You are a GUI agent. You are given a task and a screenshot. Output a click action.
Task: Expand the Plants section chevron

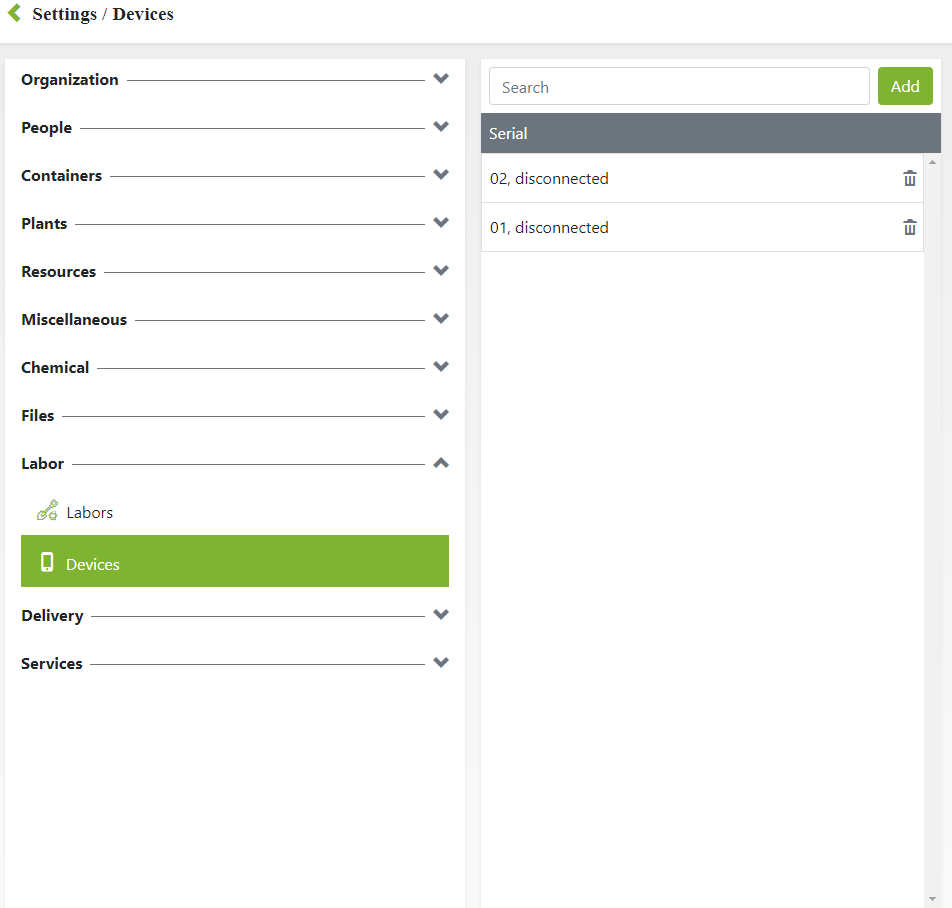(440, 223)
